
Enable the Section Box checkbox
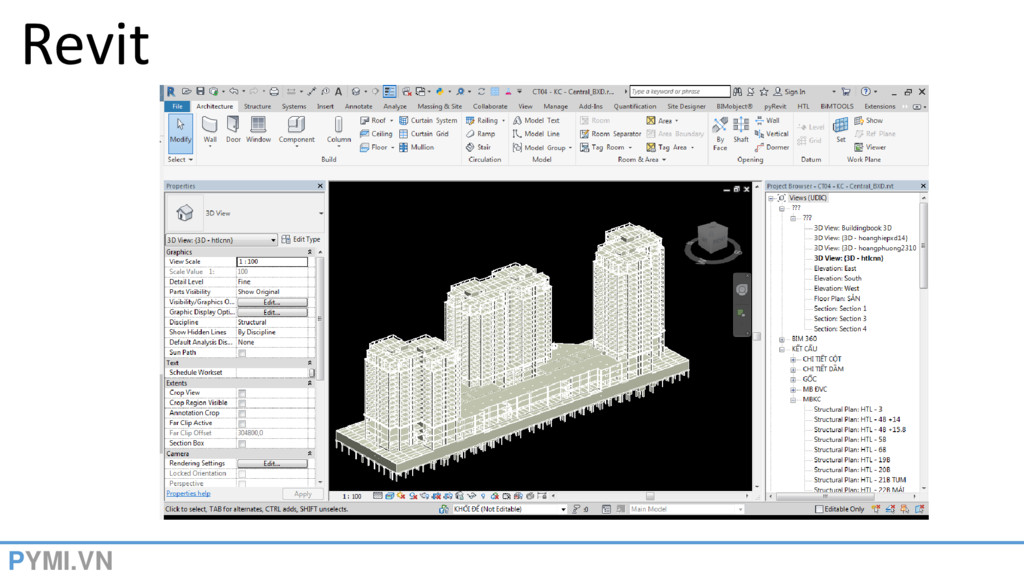point(242,444)
